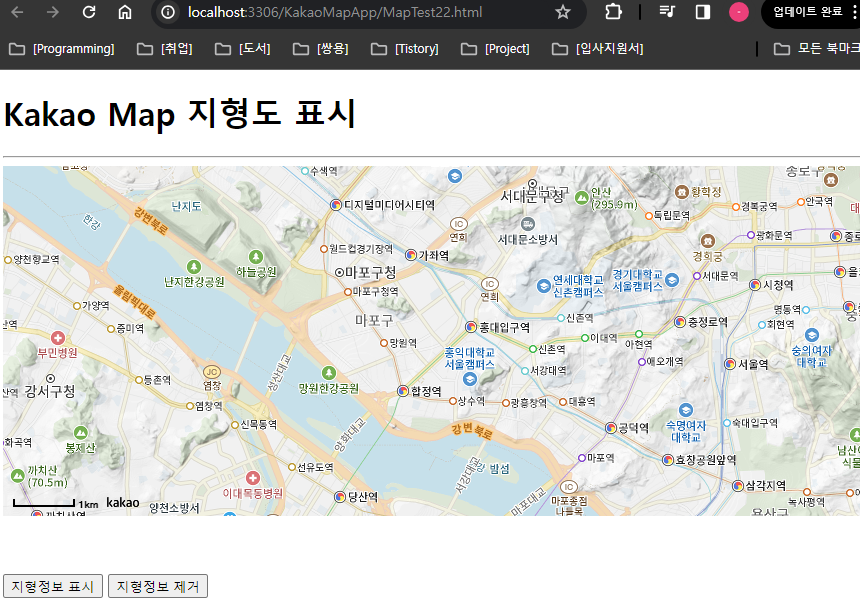The height and width of the screenshot is (616, 860).
Task: Open the [쌍용] bookmark folder
Action: pos(321,49)
